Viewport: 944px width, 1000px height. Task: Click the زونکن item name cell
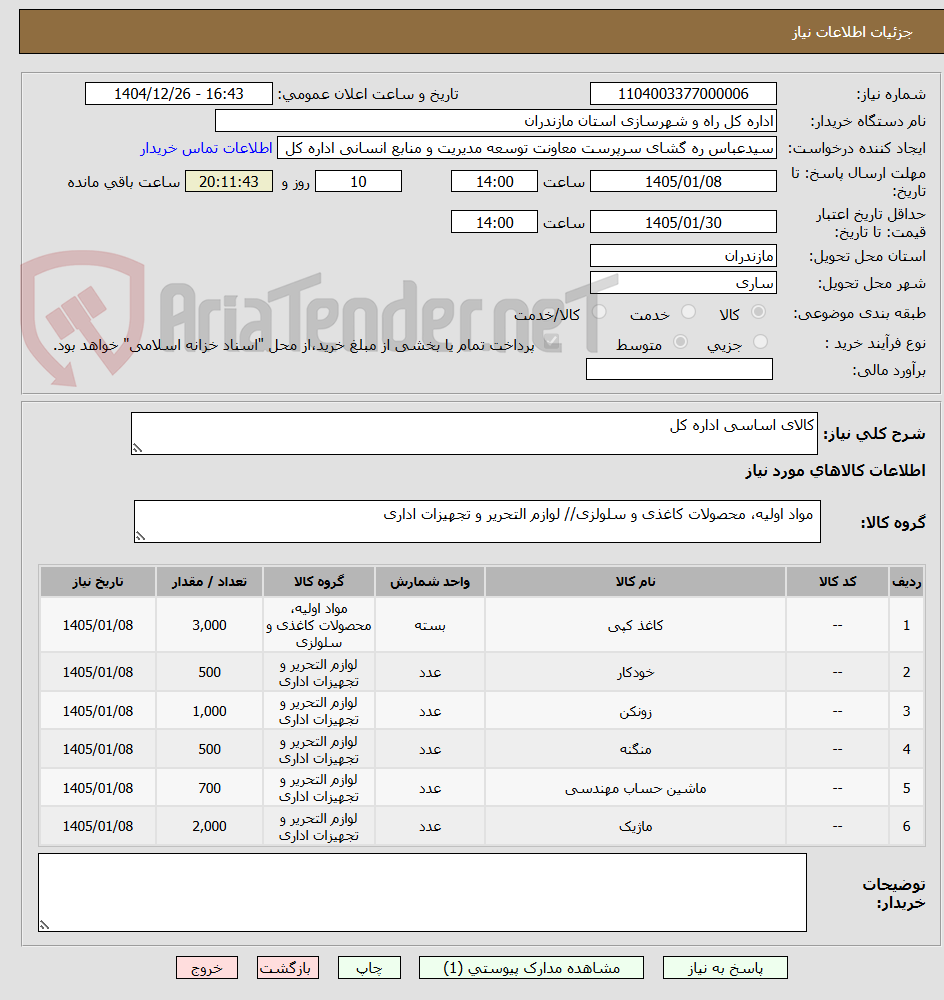coord(635,711)
